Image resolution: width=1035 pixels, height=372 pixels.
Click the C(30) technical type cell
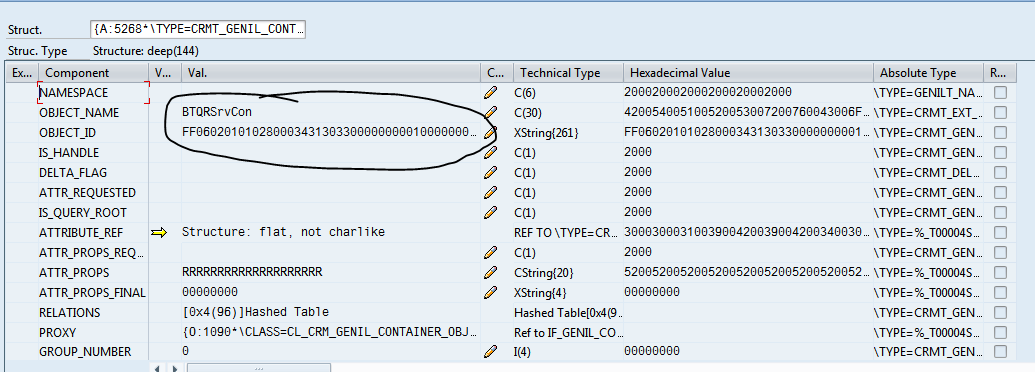(568, 113)
